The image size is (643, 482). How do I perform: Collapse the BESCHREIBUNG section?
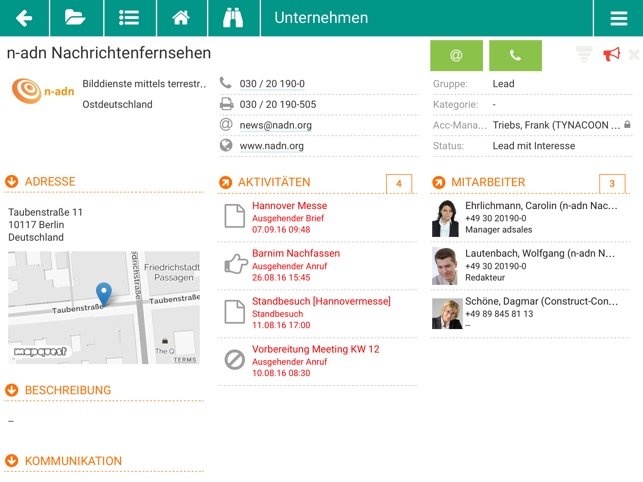pos(11,390)
